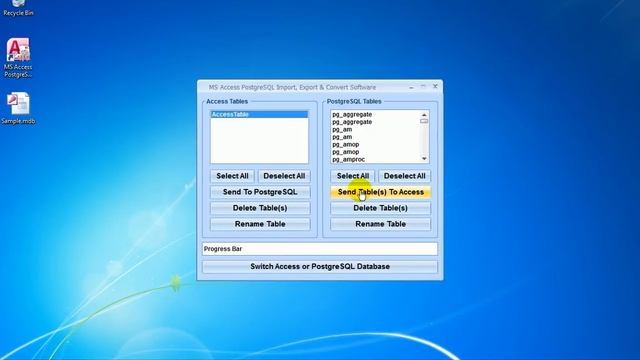This screenshot has height=360, width=640.
Task: Click the Progress Bar field
Action: 320,249
